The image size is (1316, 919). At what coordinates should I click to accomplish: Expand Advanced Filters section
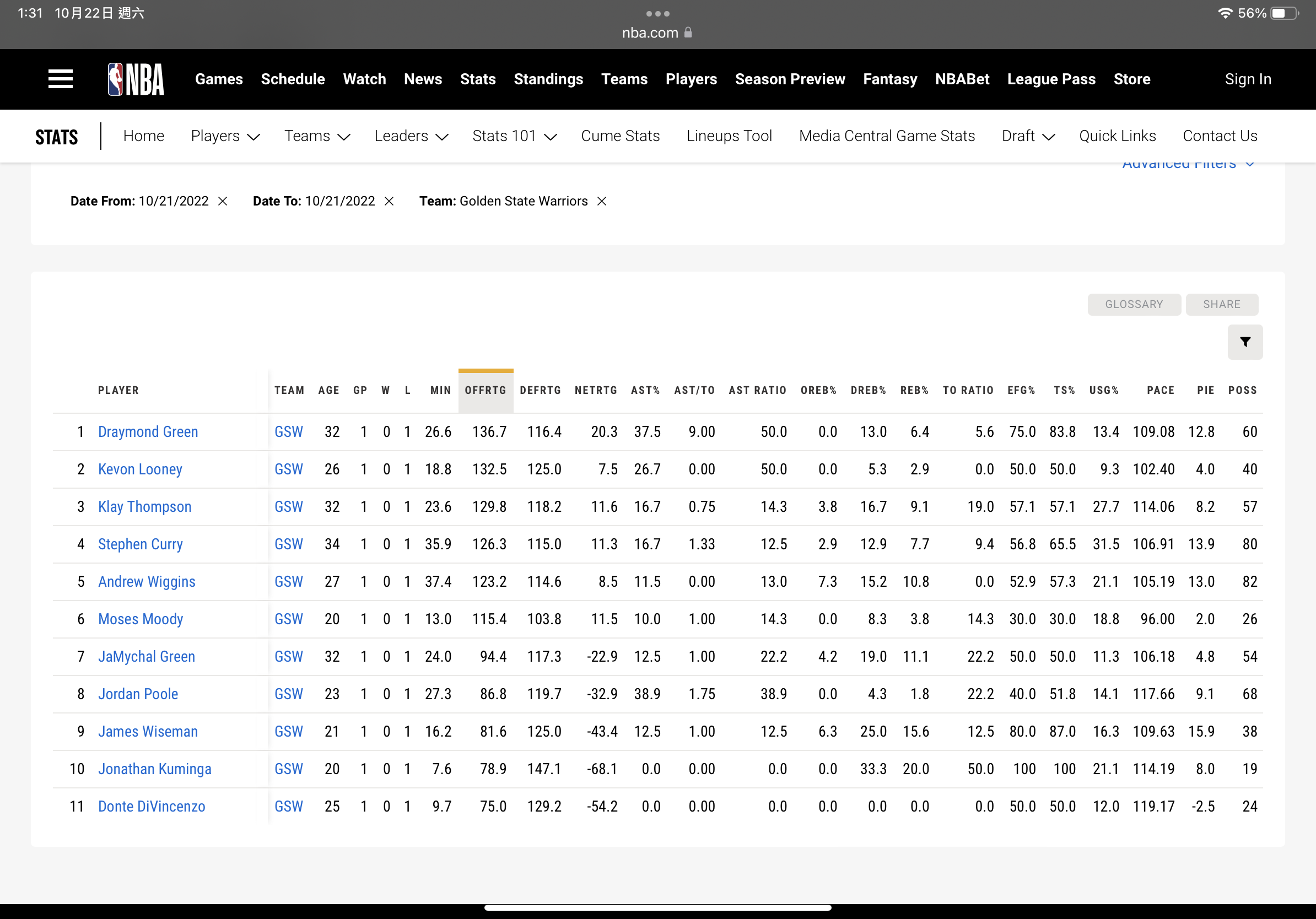coord(1189,165)
